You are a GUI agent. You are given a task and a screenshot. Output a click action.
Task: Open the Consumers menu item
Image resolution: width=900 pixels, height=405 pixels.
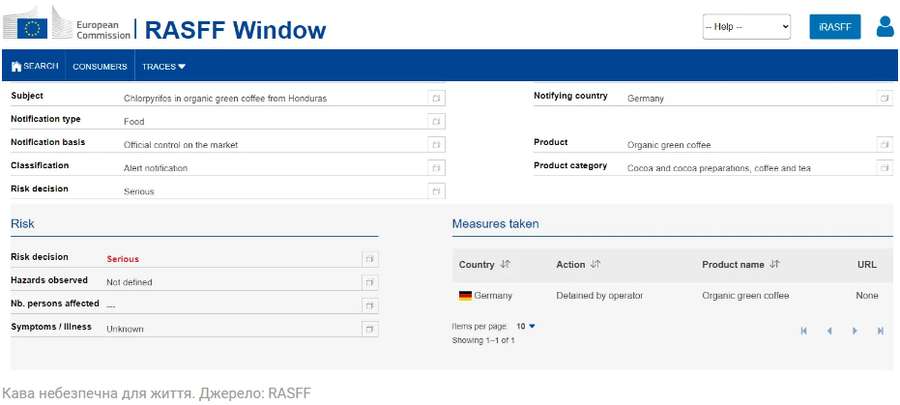coord(100,67)
